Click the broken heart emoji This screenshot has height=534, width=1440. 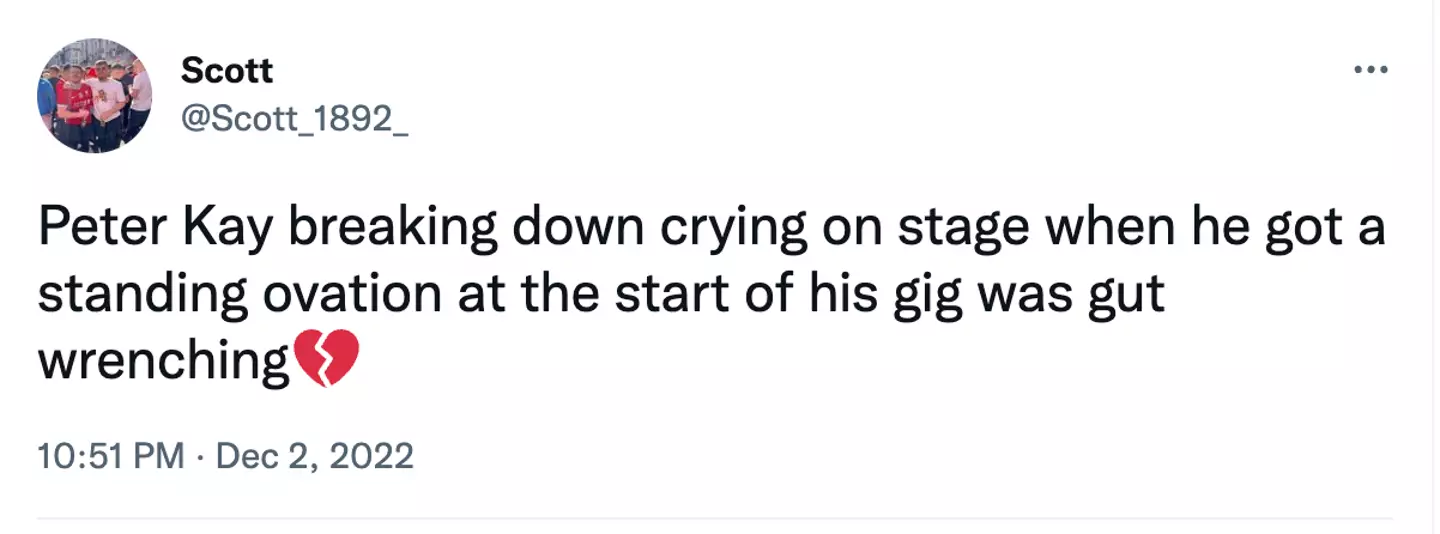tap(324, 359)
